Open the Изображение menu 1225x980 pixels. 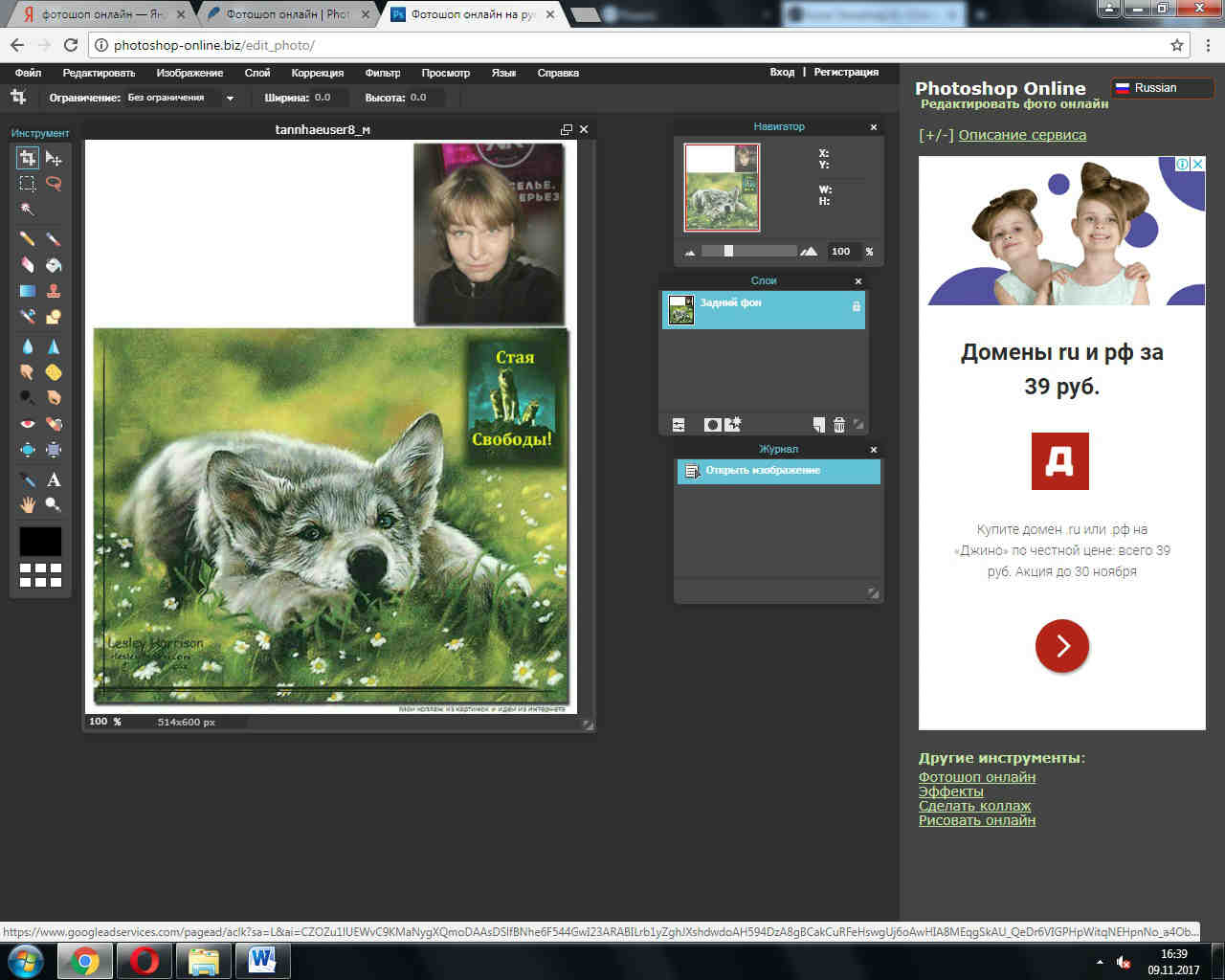(189, 73)
